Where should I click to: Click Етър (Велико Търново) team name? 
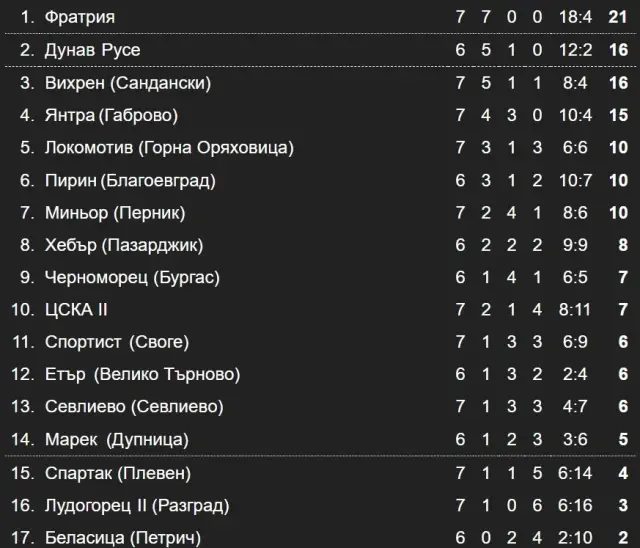click(x=142, y=374)
